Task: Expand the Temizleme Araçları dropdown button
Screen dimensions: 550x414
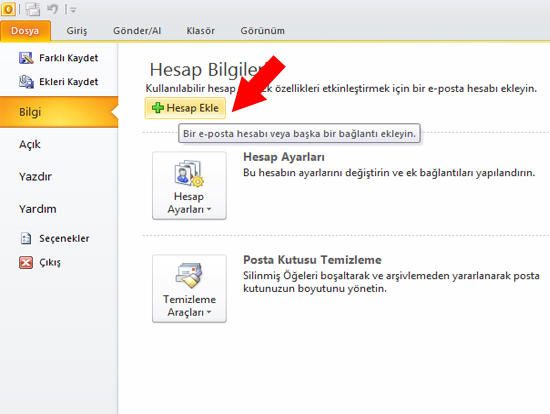Action: click(x=189, y=288)
